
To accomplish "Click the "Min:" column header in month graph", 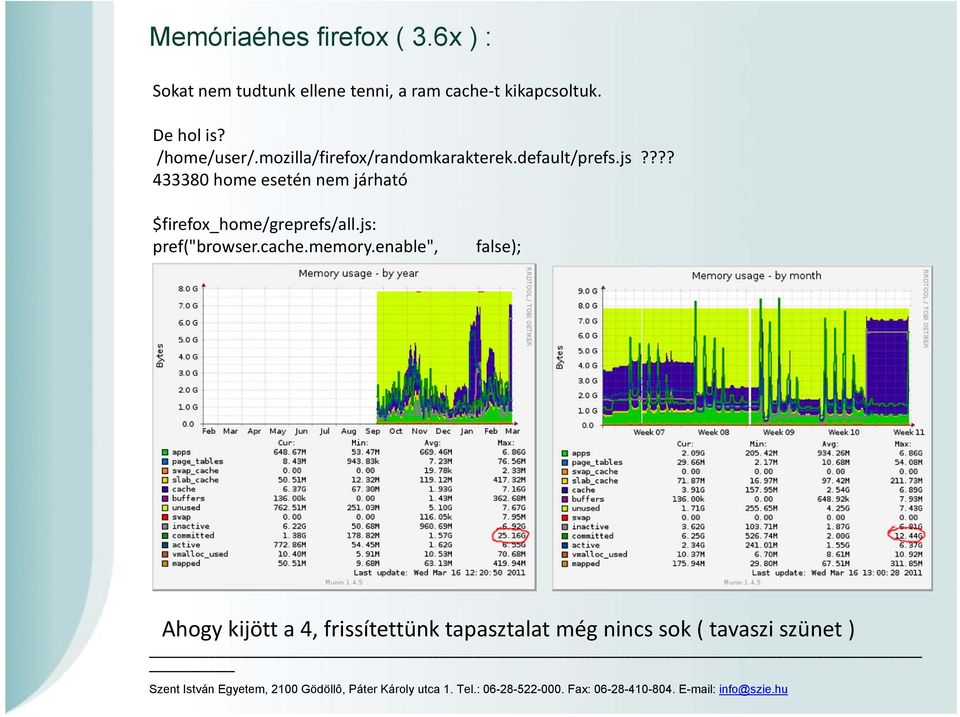I will tap(757, 443).
